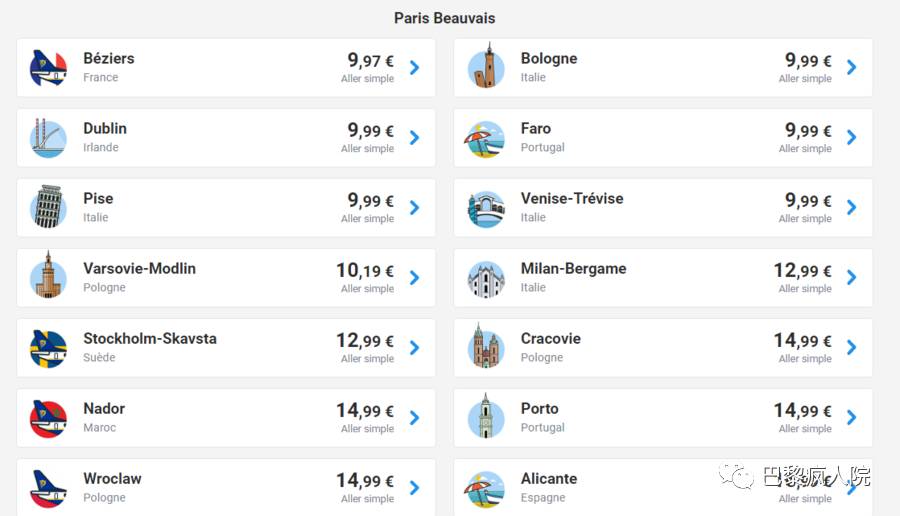
Task: Click the Paris Beauvais heading
Action: [x=444, y=18]
